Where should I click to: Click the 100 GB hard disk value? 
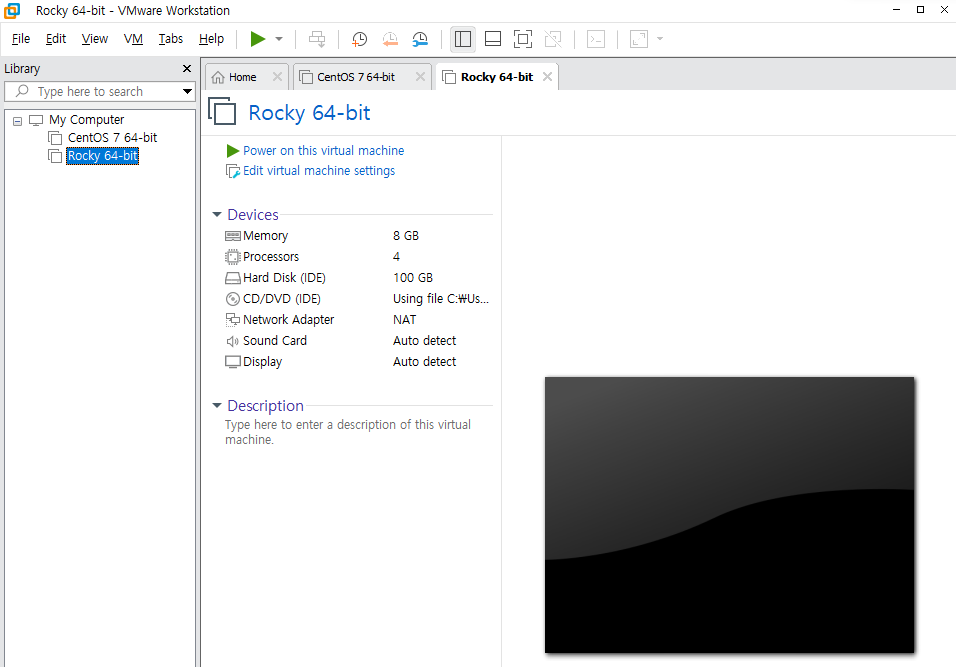413,278
